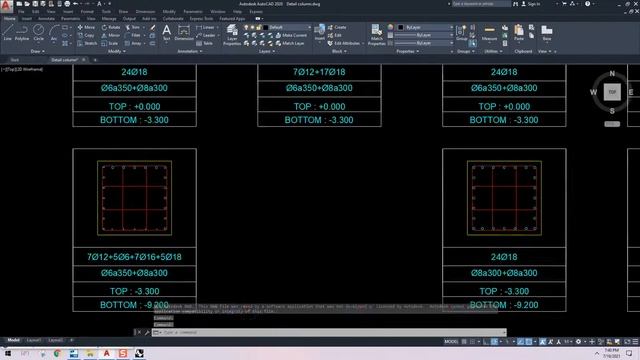Viewport: 640px width, 360px height.
Task: Click Sign In link
Action: coord(531,4)
